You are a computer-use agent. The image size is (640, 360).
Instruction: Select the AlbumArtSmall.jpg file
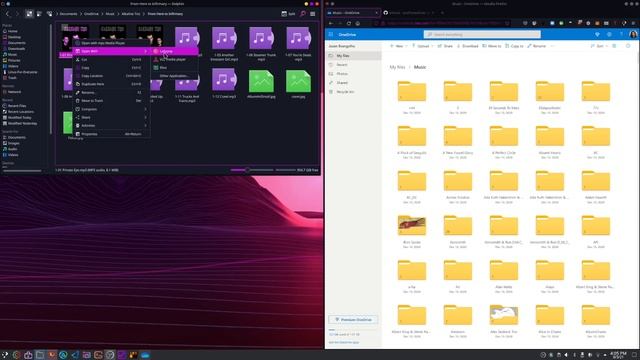(x=261, y=84)
